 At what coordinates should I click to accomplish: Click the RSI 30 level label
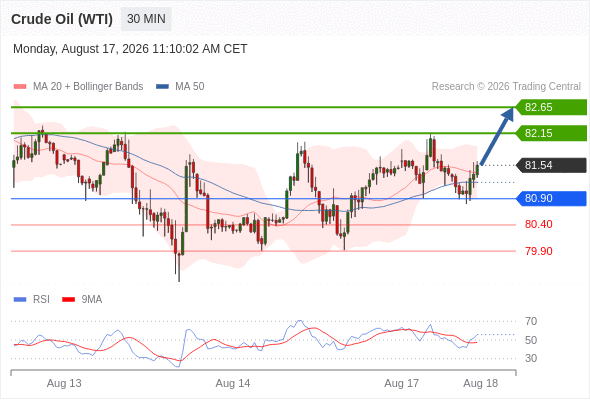click(x=531, y=358)
